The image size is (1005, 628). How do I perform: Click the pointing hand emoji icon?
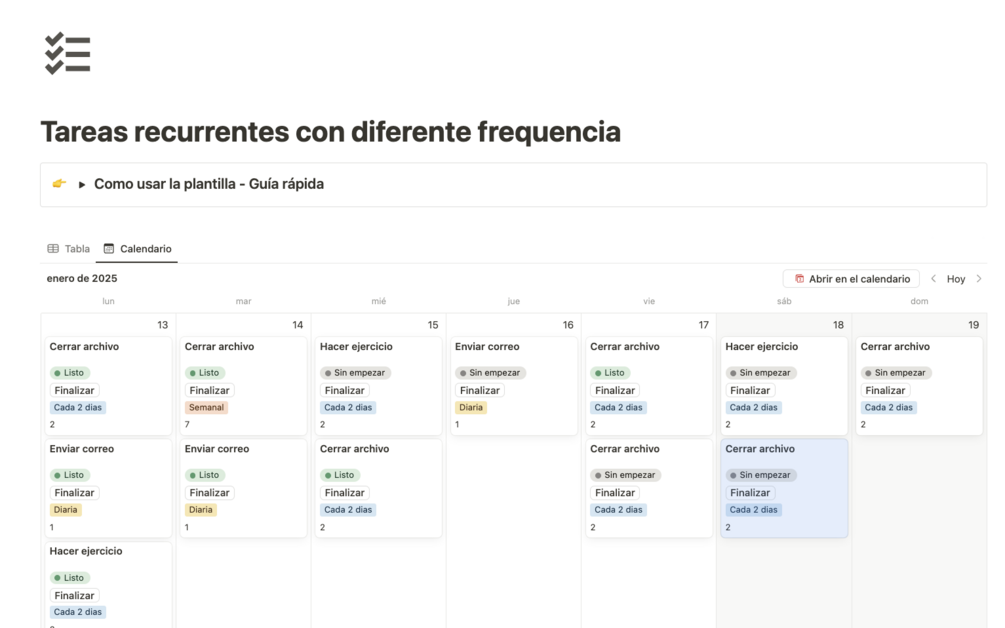pos(59,184)
